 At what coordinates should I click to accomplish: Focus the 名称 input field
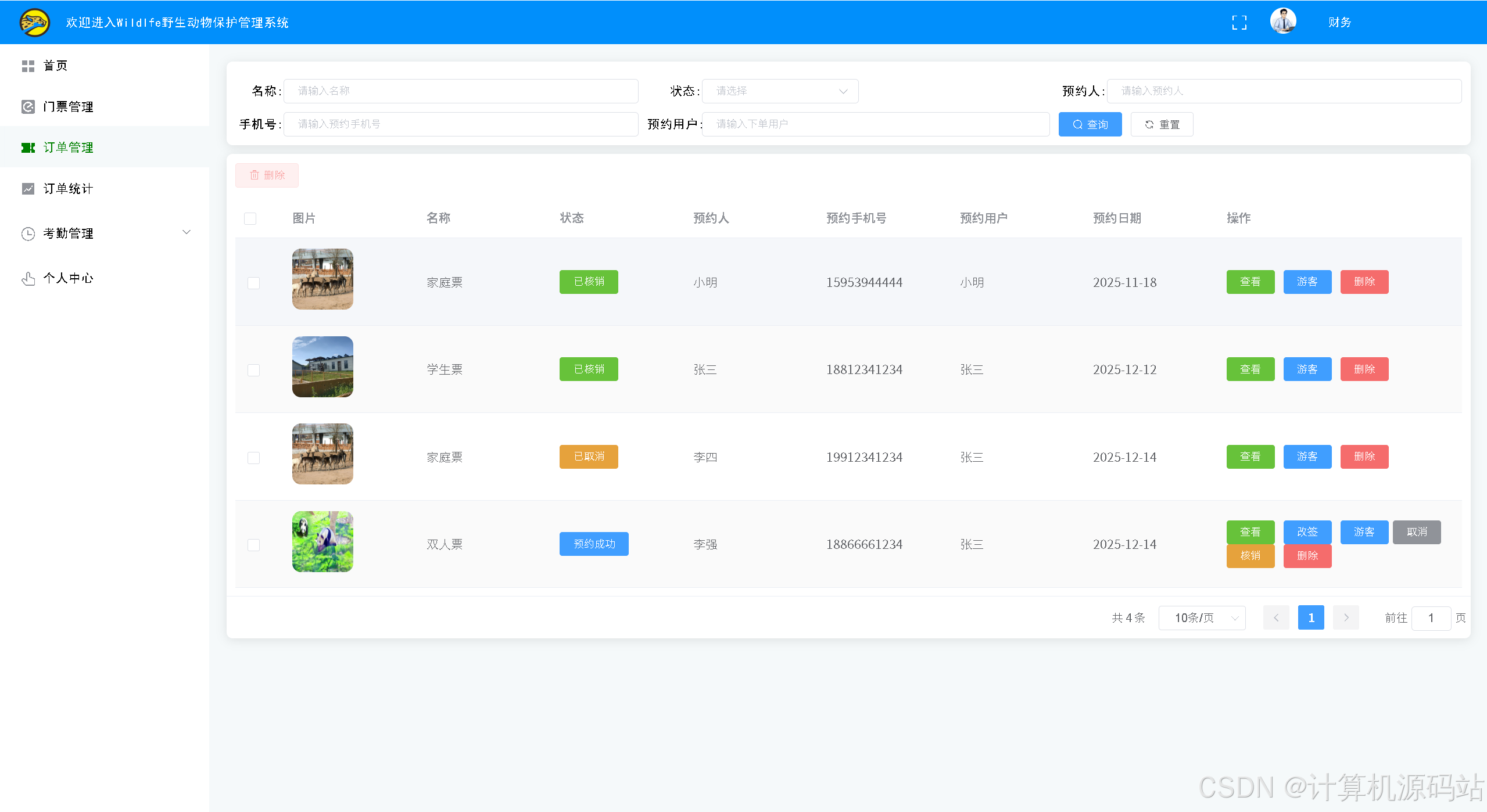pyautogui.click(x=460, y=91)
